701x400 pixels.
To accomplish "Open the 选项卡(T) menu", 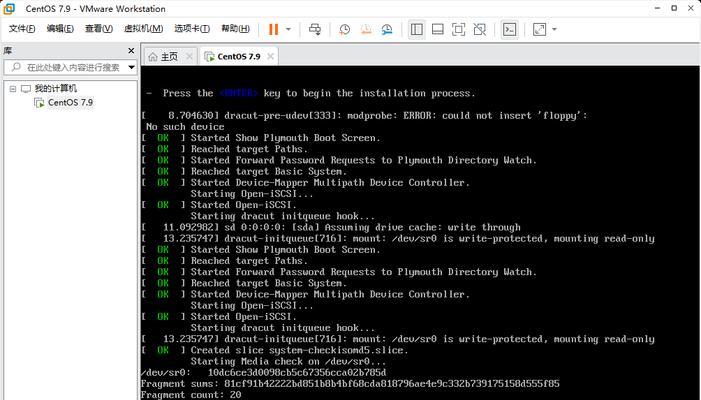I will (192, 29).
